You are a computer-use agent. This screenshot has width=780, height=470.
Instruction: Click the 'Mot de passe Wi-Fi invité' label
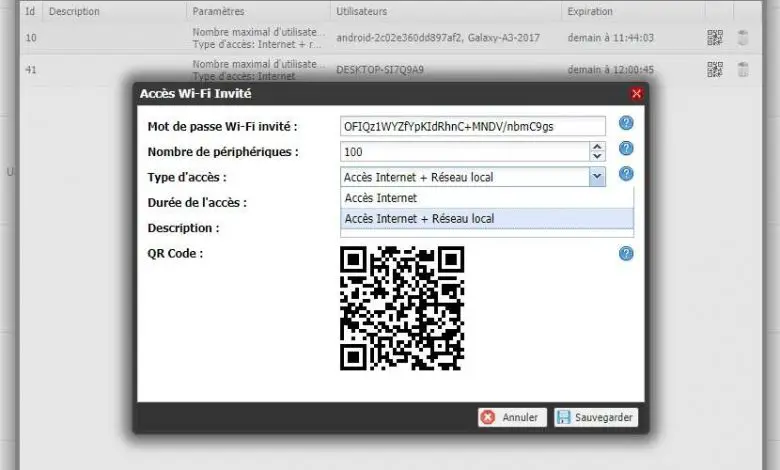222,126
